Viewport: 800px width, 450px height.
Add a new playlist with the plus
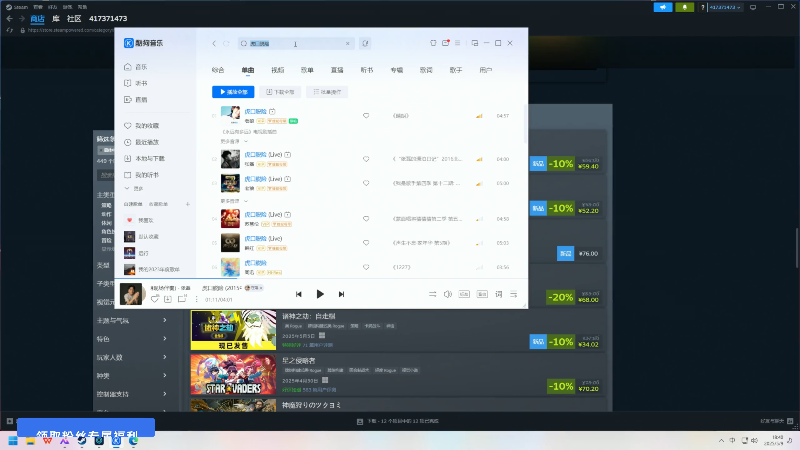coord(188,204)
